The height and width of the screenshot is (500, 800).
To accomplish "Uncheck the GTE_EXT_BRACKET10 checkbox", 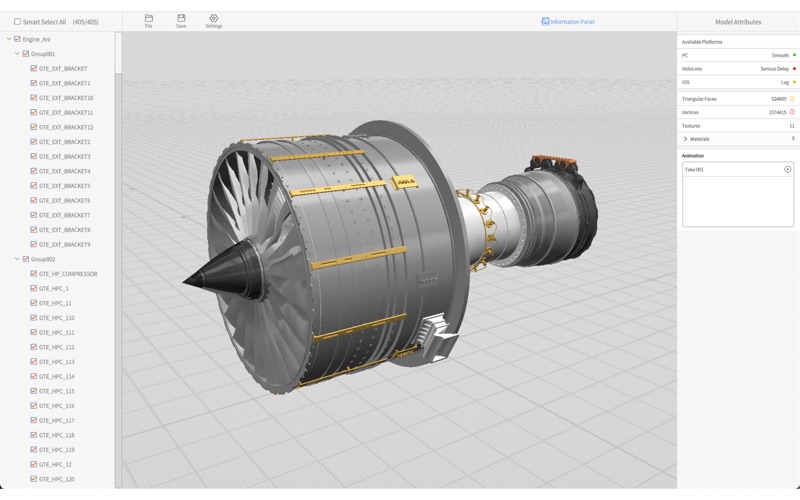I will (x=34, y=97).
